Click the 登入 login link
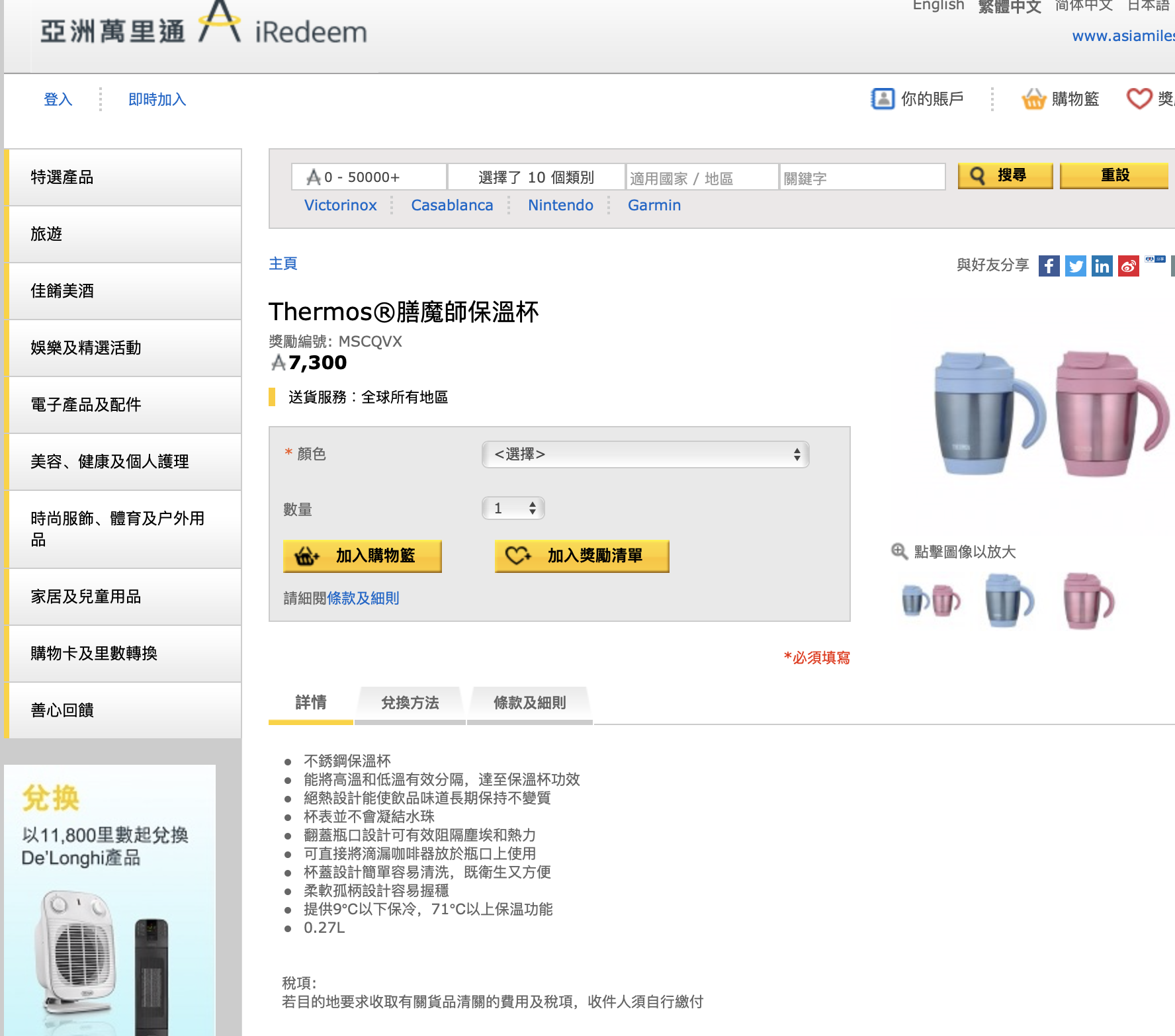 click(58, 99)
